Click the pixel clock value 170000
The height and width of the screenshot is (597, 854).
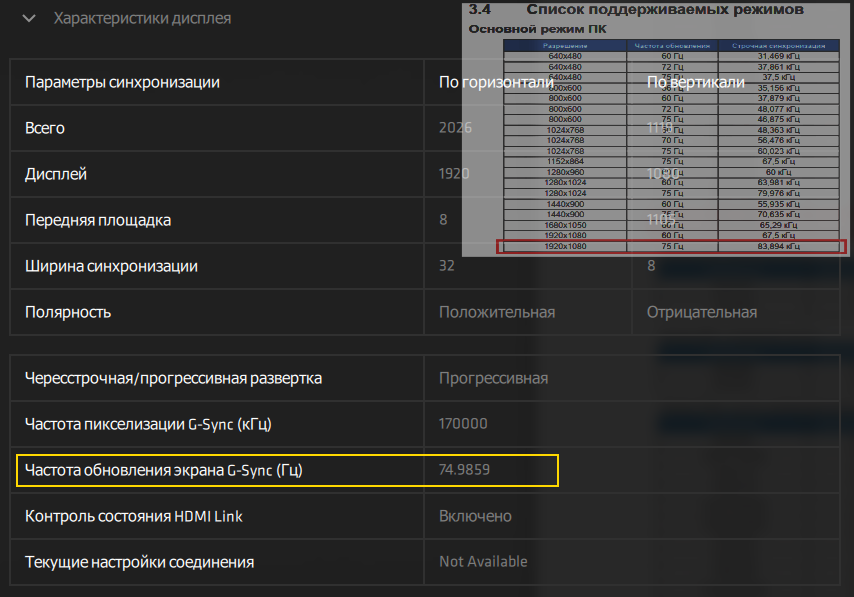point(463,423)
